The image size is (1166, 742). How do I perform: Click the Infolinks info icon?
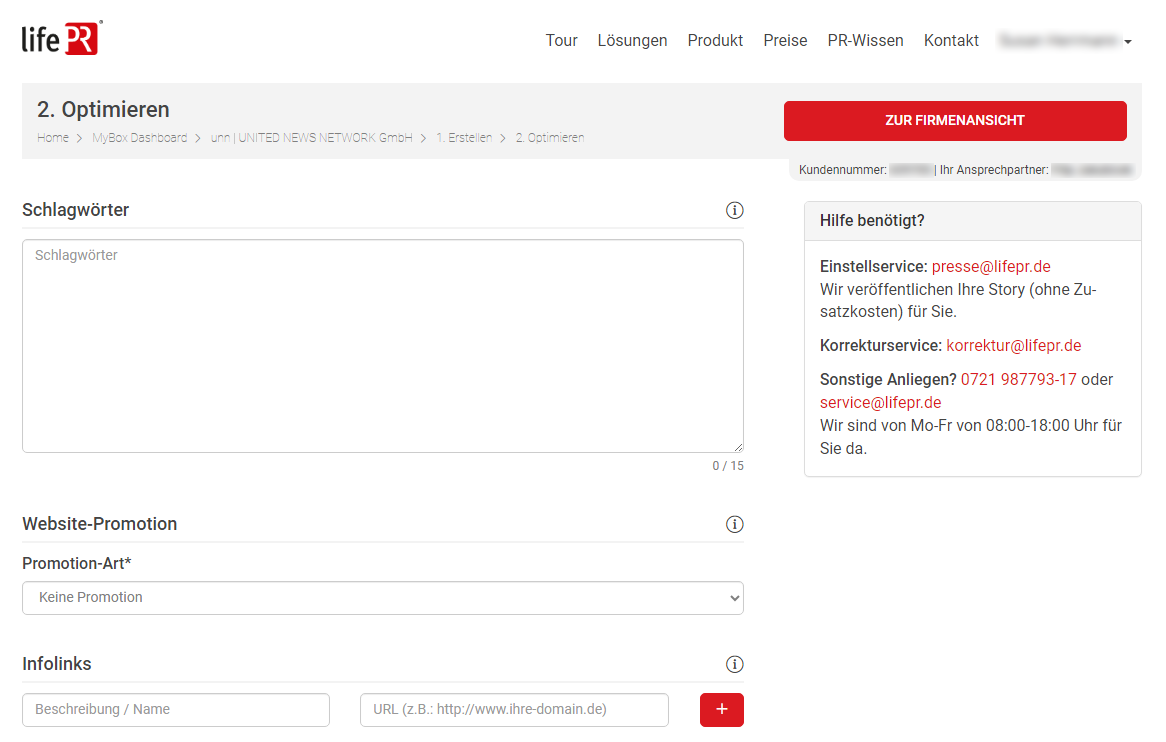pos(734,664)
